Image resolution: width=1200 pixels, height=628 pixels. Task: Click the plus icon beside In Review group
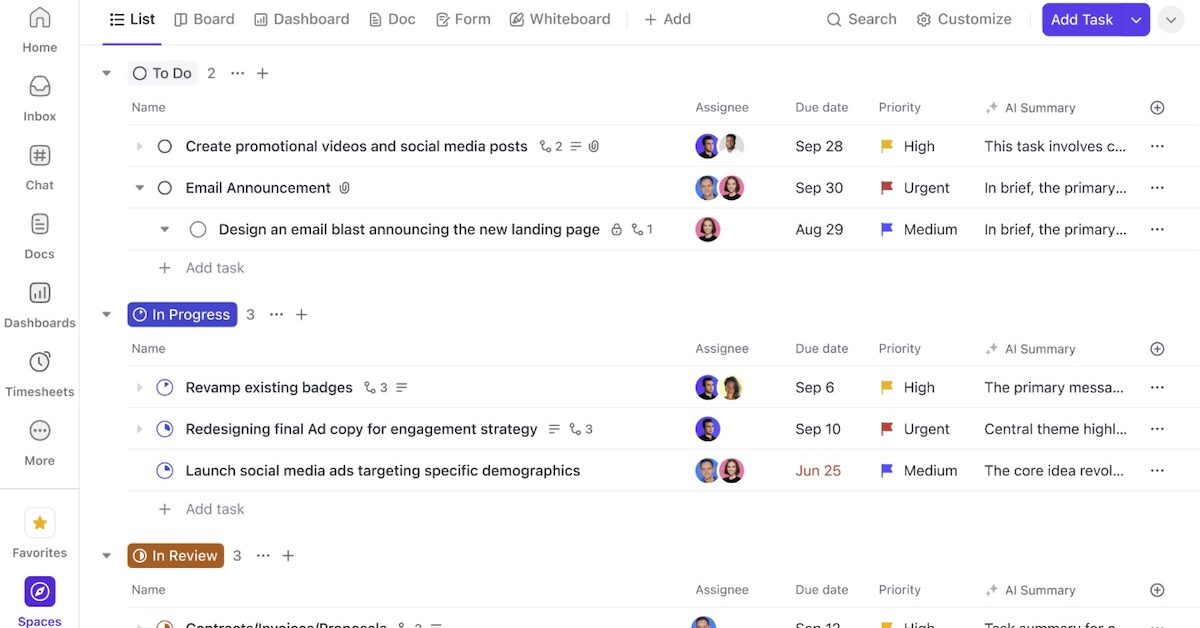[x=288, y=555]
